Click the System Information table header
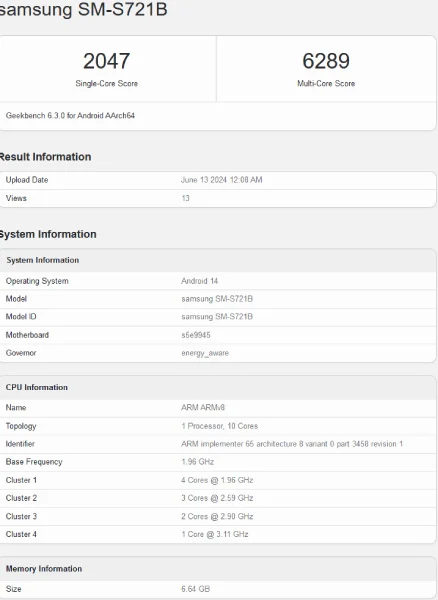 tap(42, 260)
